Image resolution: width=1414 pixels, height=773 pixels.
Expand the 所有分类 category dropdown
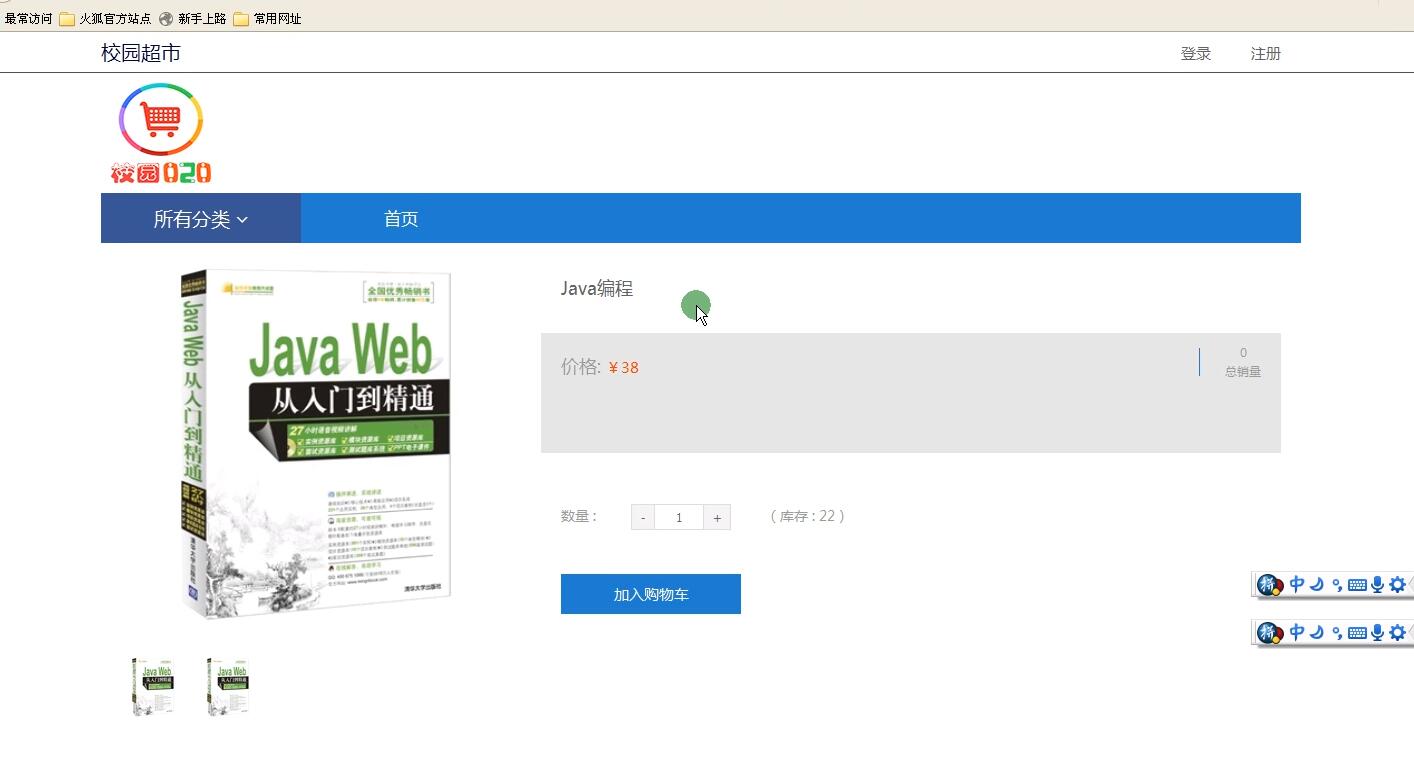point(201,219)
